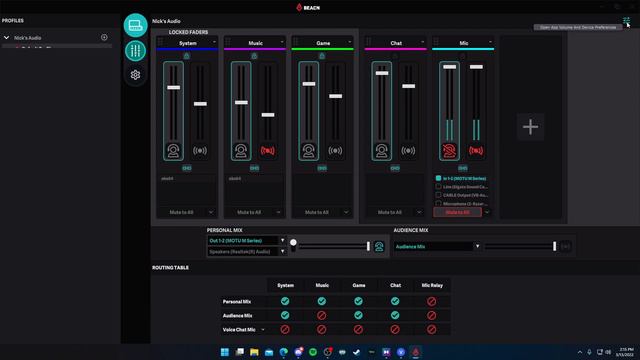Screen dimensions: 640x360
Task: Click the Personal Mix headphone monitor icon
Action: click(x=379, y=246)
